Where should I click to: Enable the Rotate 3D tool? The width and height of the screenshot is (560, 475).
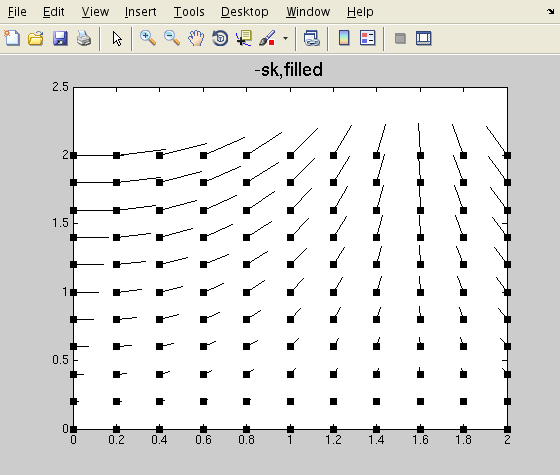click(x=220, y=38)
